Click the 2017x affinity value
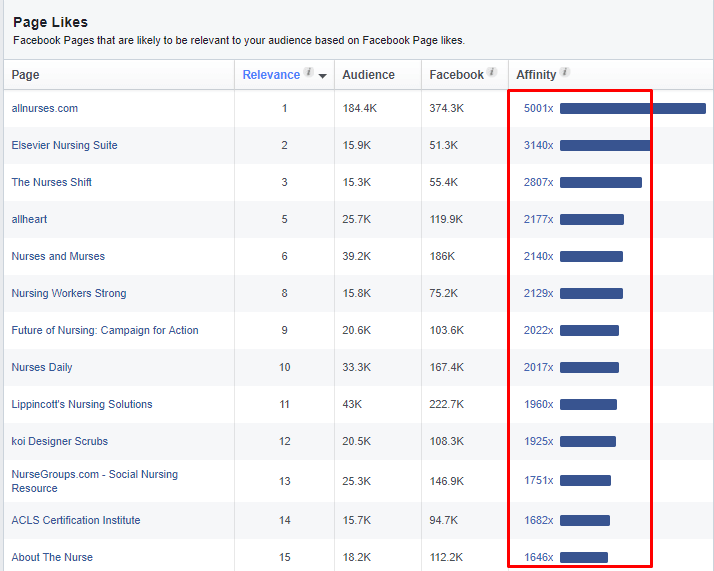The width and height of the screenshot is (714, 571). (539, 367)
